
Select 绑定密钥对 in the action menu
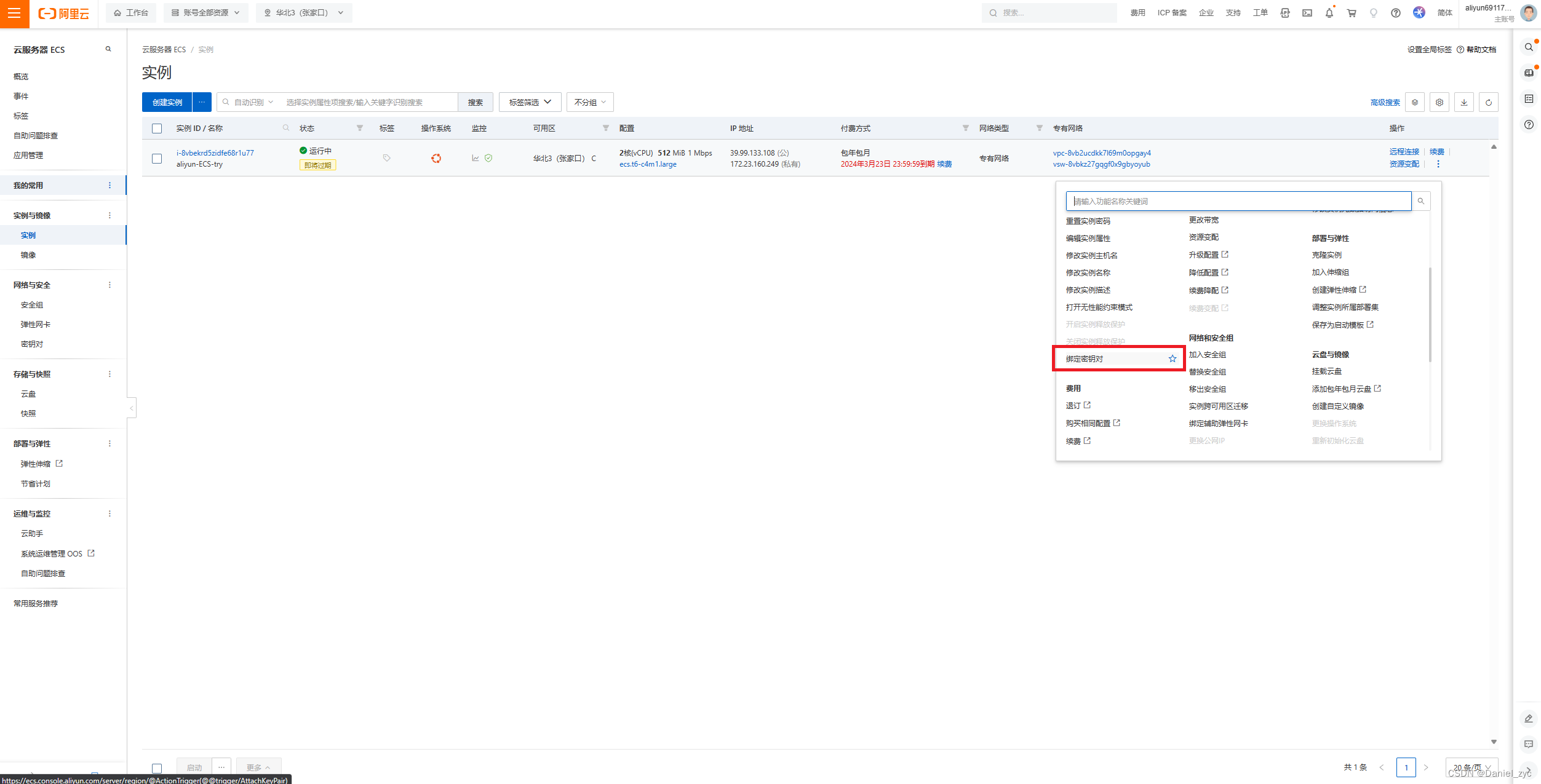(1085, 359)
